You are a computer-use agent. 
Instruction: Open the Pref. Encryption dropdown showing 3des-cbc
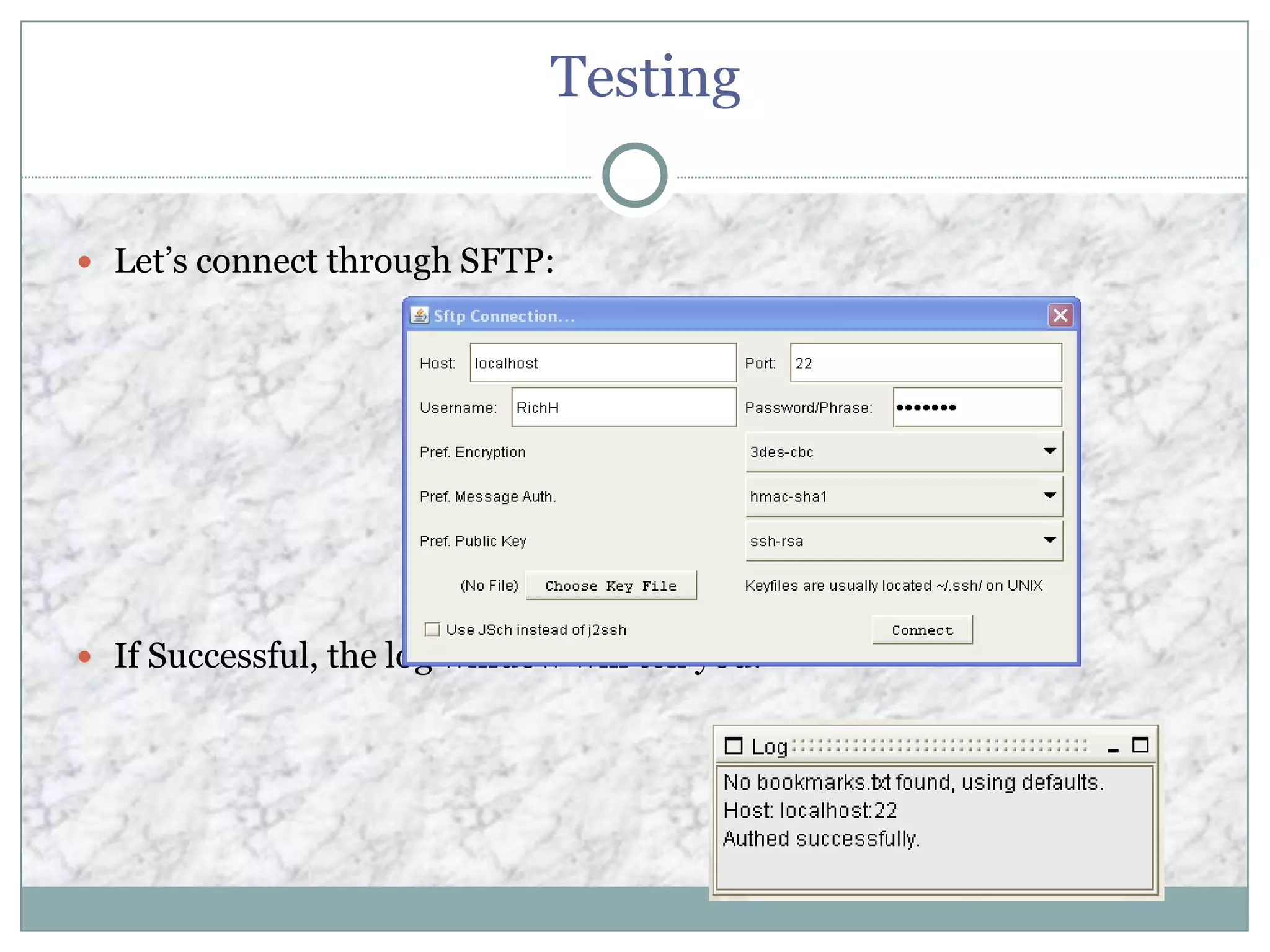click(904, 452)
